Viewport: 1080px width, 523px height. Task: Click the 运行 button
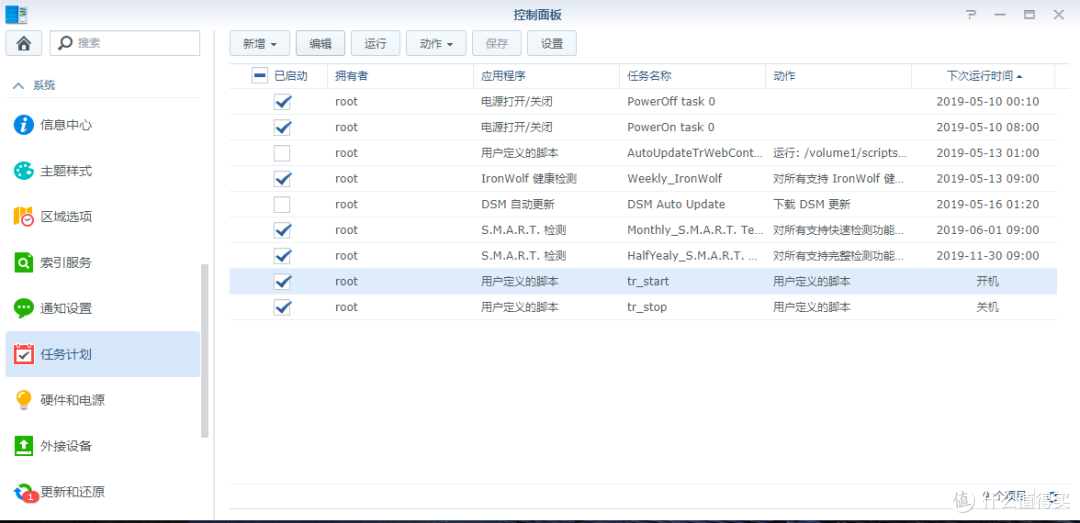point(375,43)
